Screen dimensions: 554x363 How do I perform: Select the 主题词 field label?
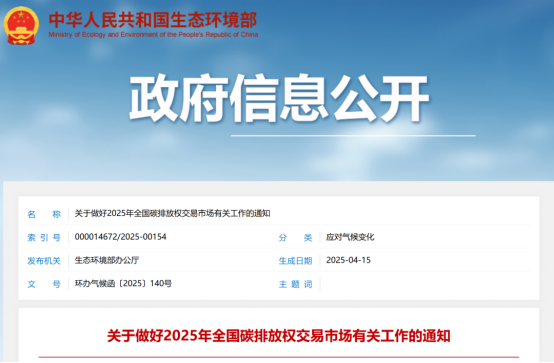point(295,284)
